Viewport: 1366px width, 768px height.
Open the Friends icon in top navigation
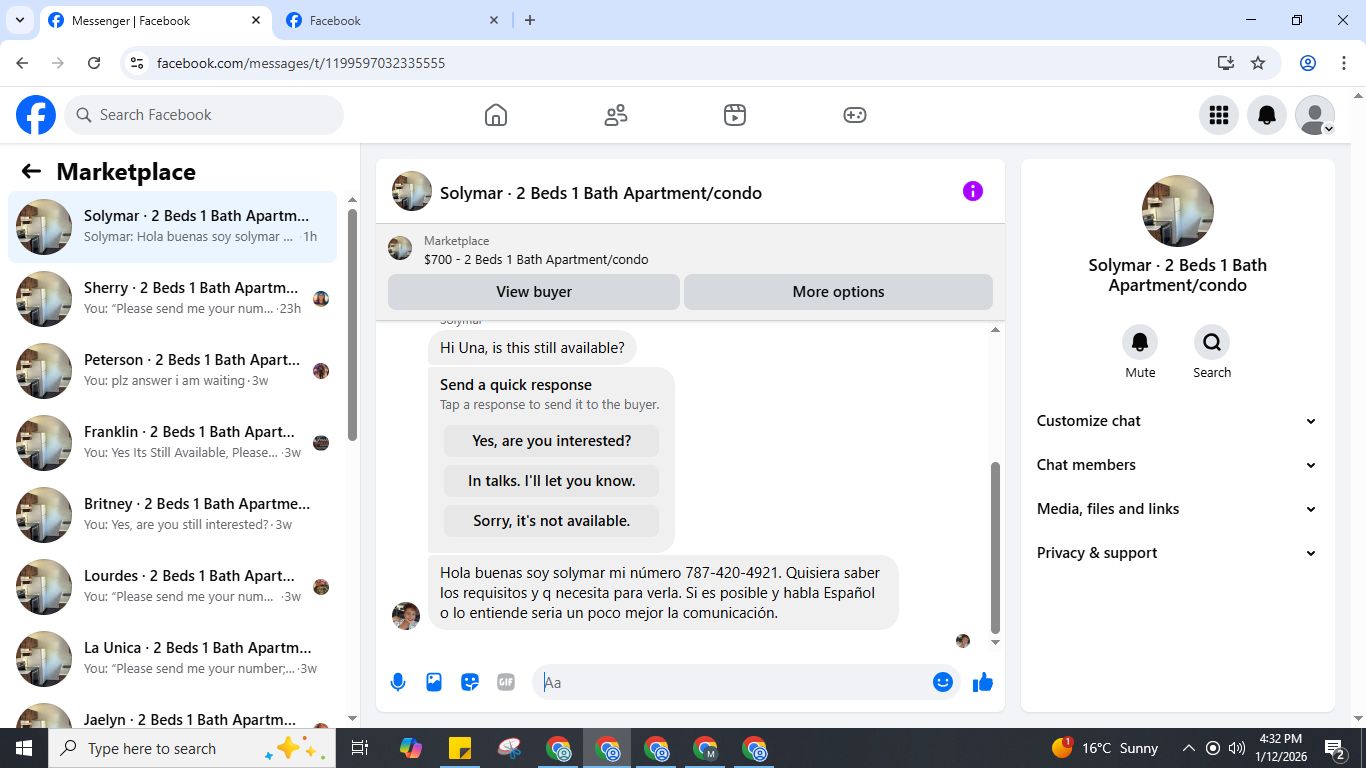click(x=616, y=115)
